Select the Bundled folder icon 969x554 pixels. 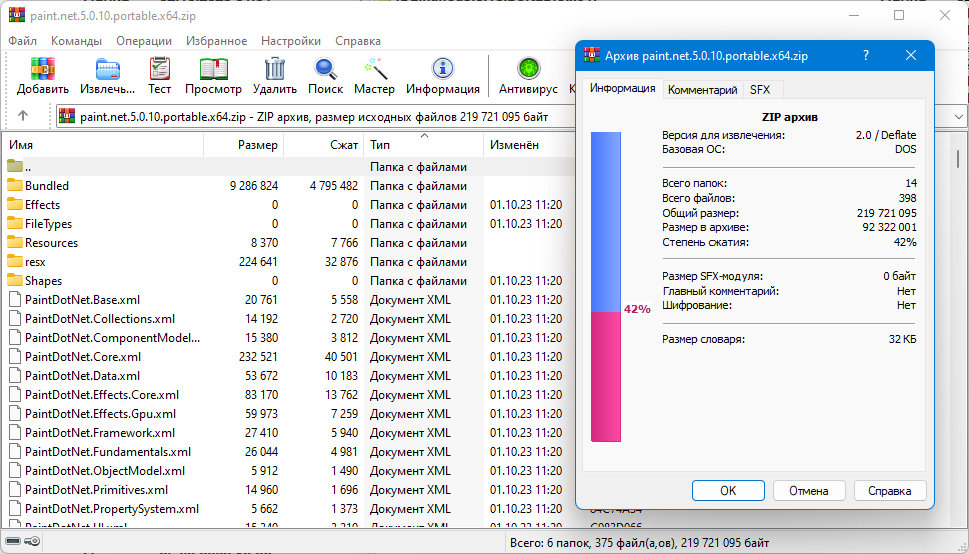pyautogui.click(x=15, y=185)
